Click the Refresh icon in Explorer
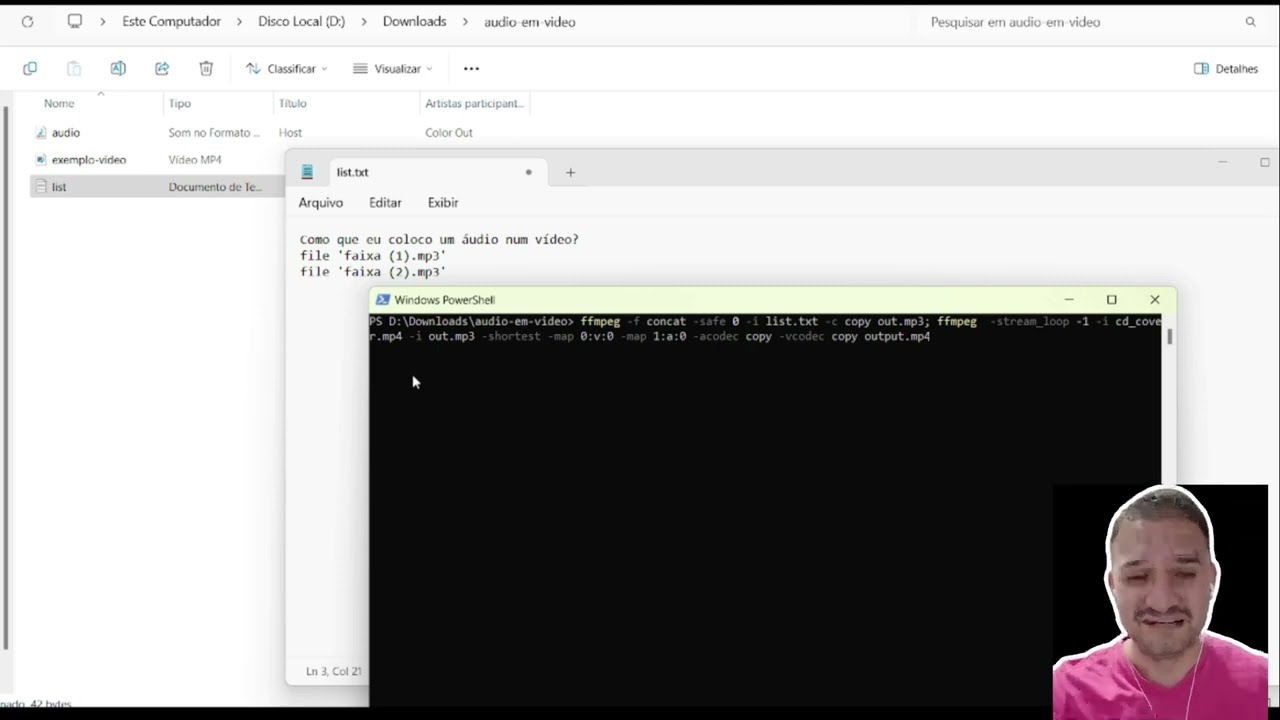This screenshot has height=720, width=1280. [27, 21]
